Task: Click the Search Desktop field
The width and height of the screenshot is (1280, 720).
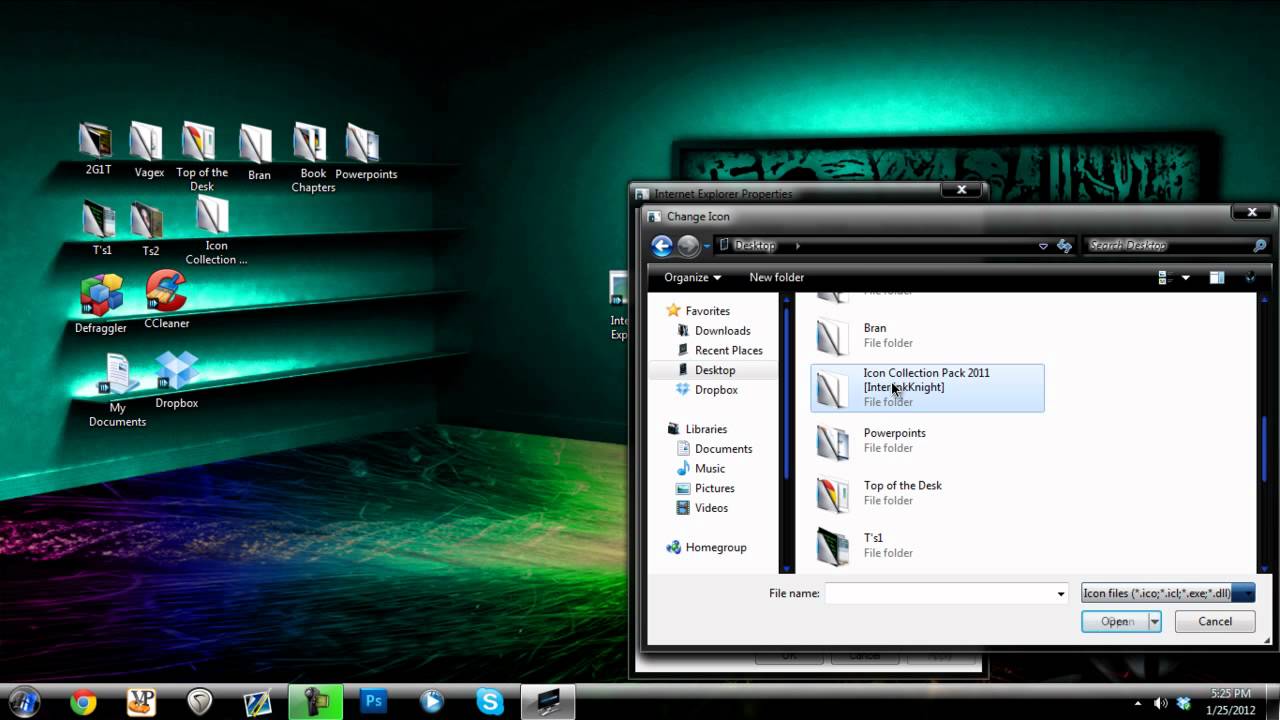Action: 1167,245
